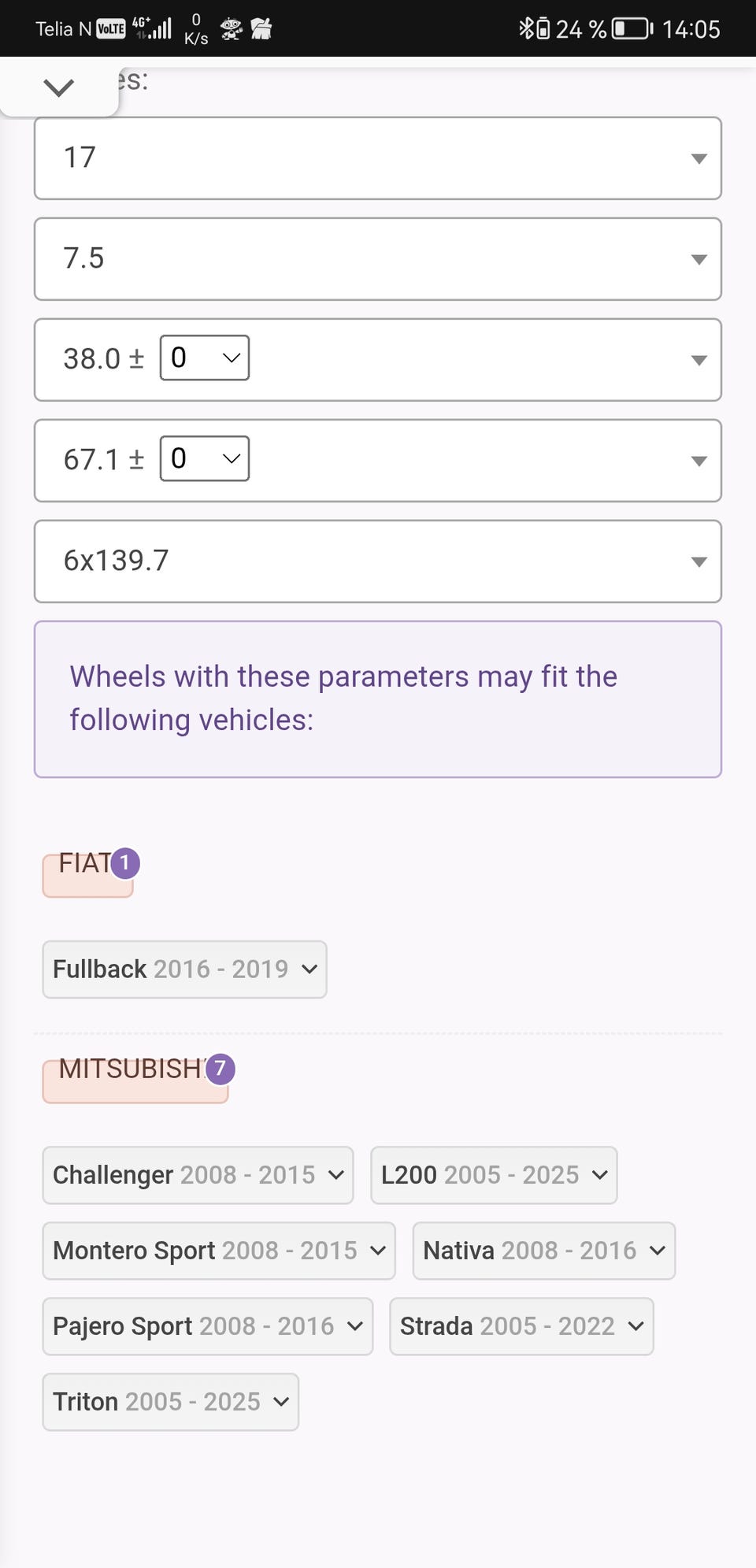Expand L200 2005 - 2025 model
This screenshot has height=1568, width=756.
point(494,1175)
